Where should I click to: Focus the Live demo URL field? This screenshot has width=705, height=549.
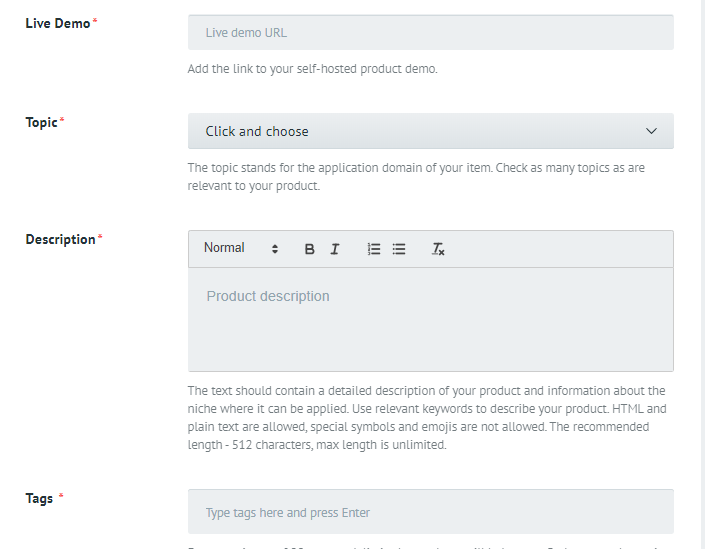(x=430, y=32)
